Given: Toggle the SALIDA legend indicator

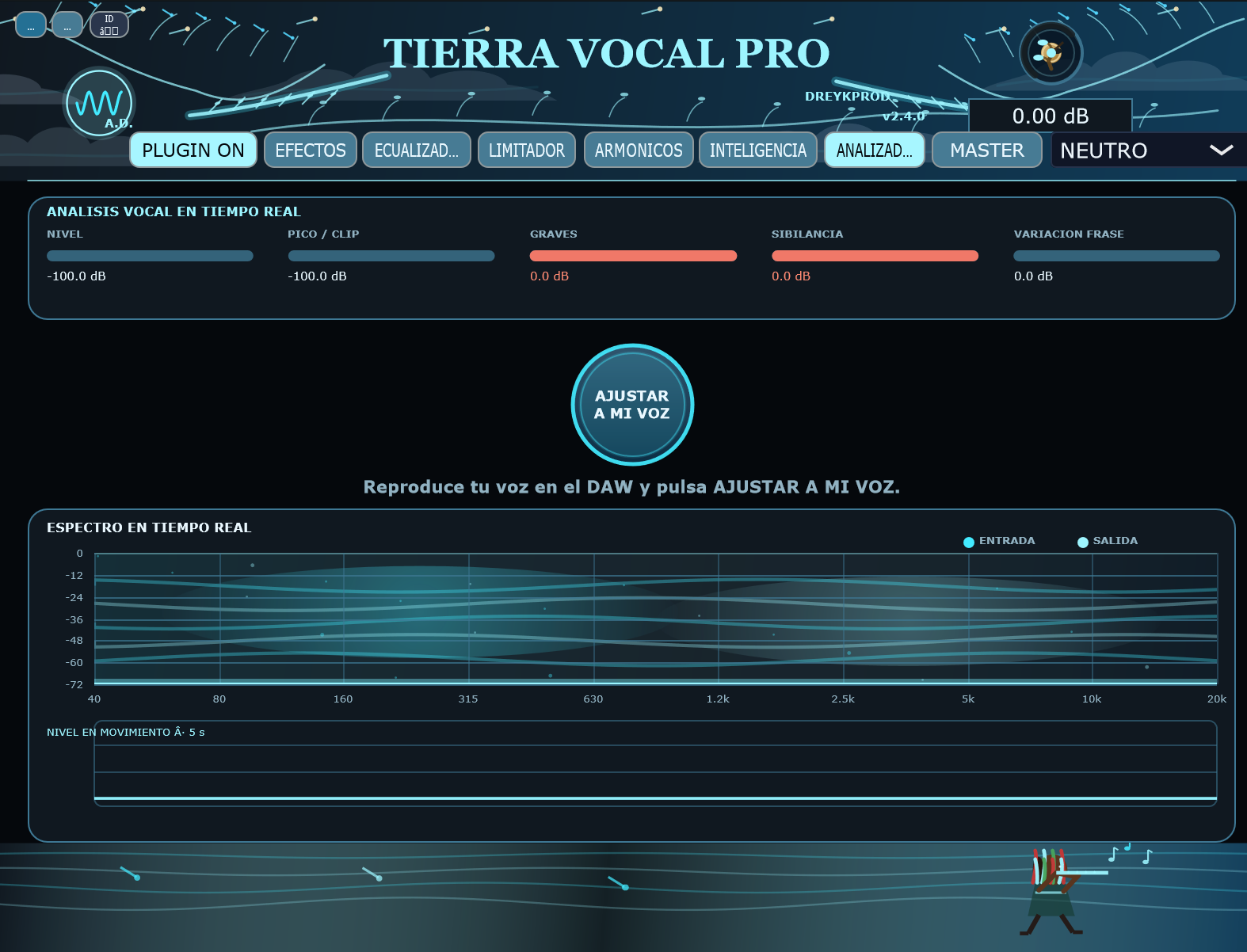Looking at the screenshot, I should click(x=1082, y=542).
